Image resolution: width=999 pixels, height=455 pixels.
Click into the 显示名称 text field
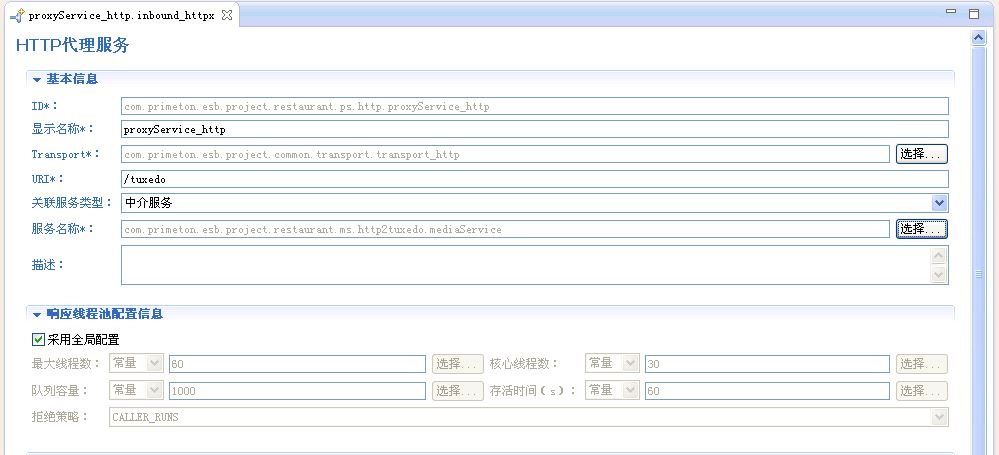[x=533, y=129]
